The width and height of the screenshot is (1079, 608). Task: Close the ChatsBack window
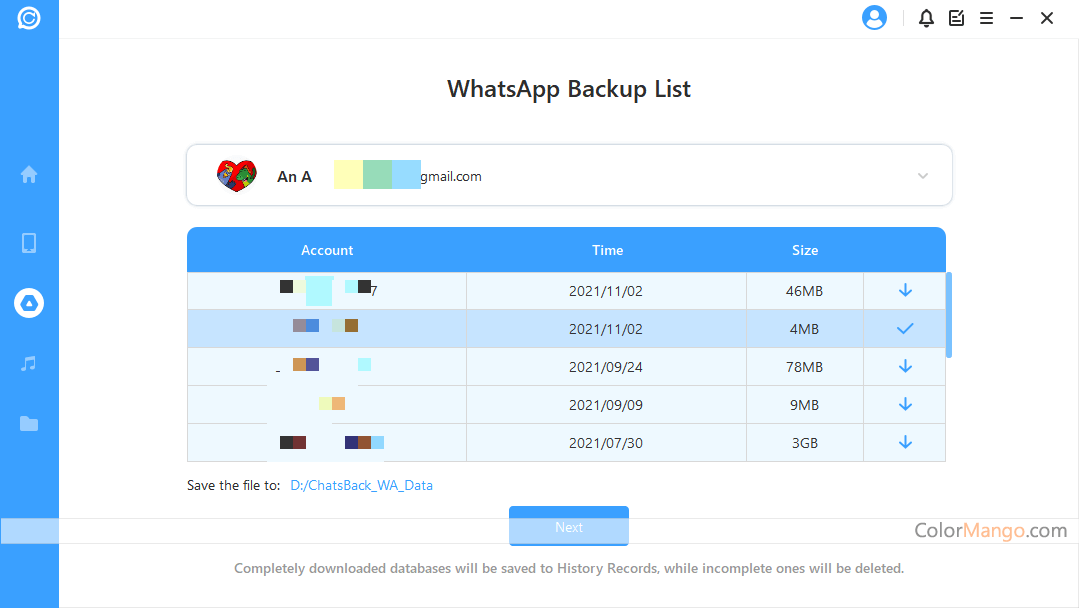[x=1047, y=18]
